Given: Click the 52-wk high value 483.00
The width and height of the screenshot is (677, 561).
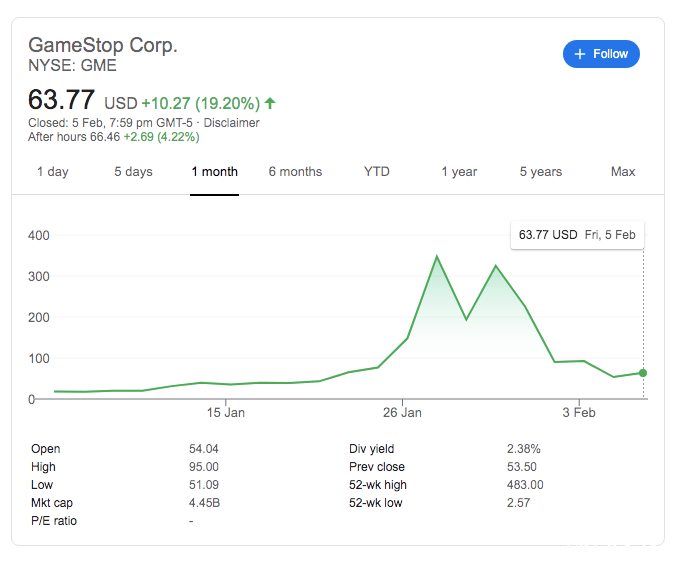Looking at the screenshot, I should point(525,485).
